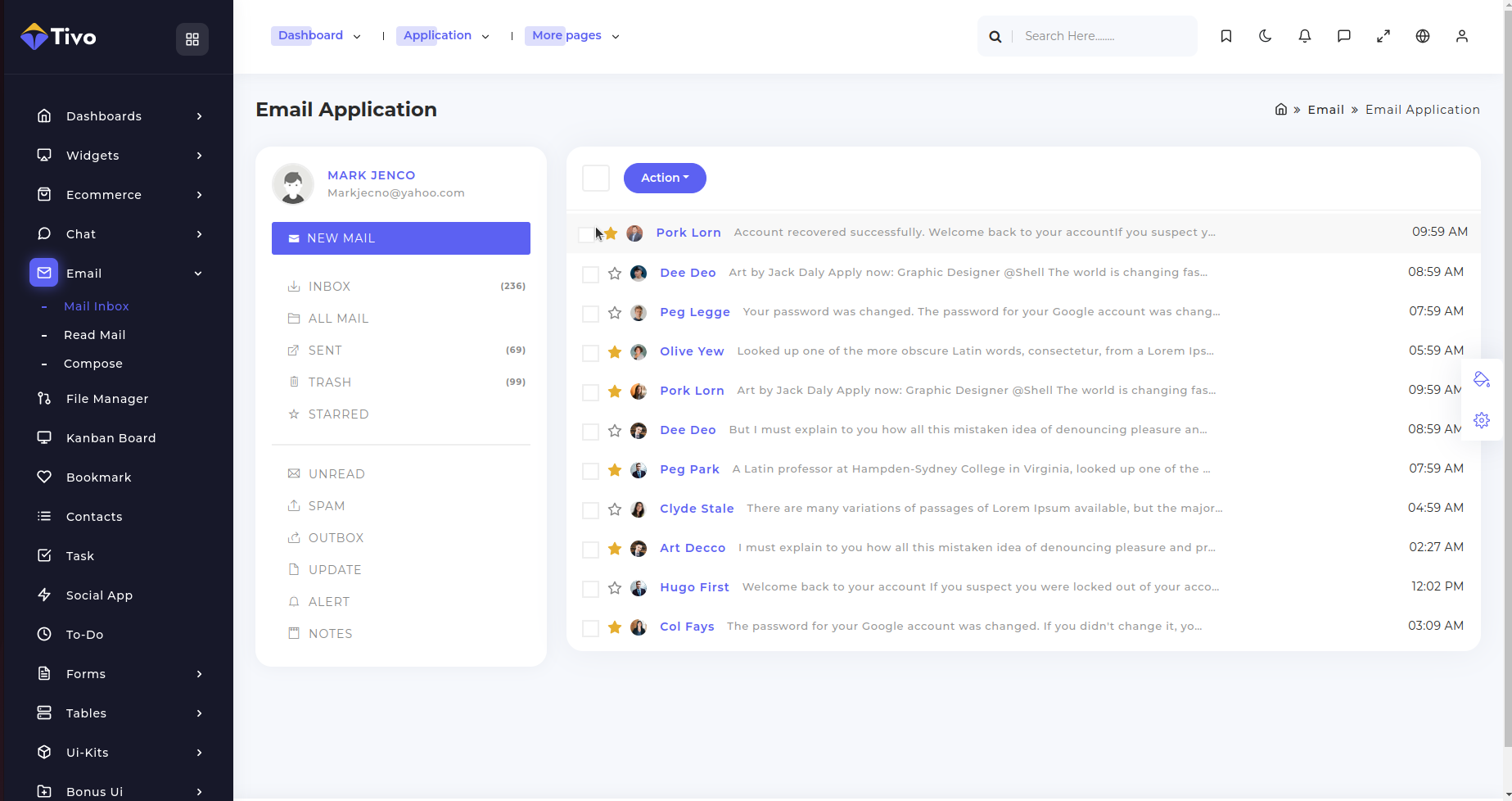Open the Kanban Board sidebar item
1512x801 pixels.
pyautogui.click(x=111, y=438)
